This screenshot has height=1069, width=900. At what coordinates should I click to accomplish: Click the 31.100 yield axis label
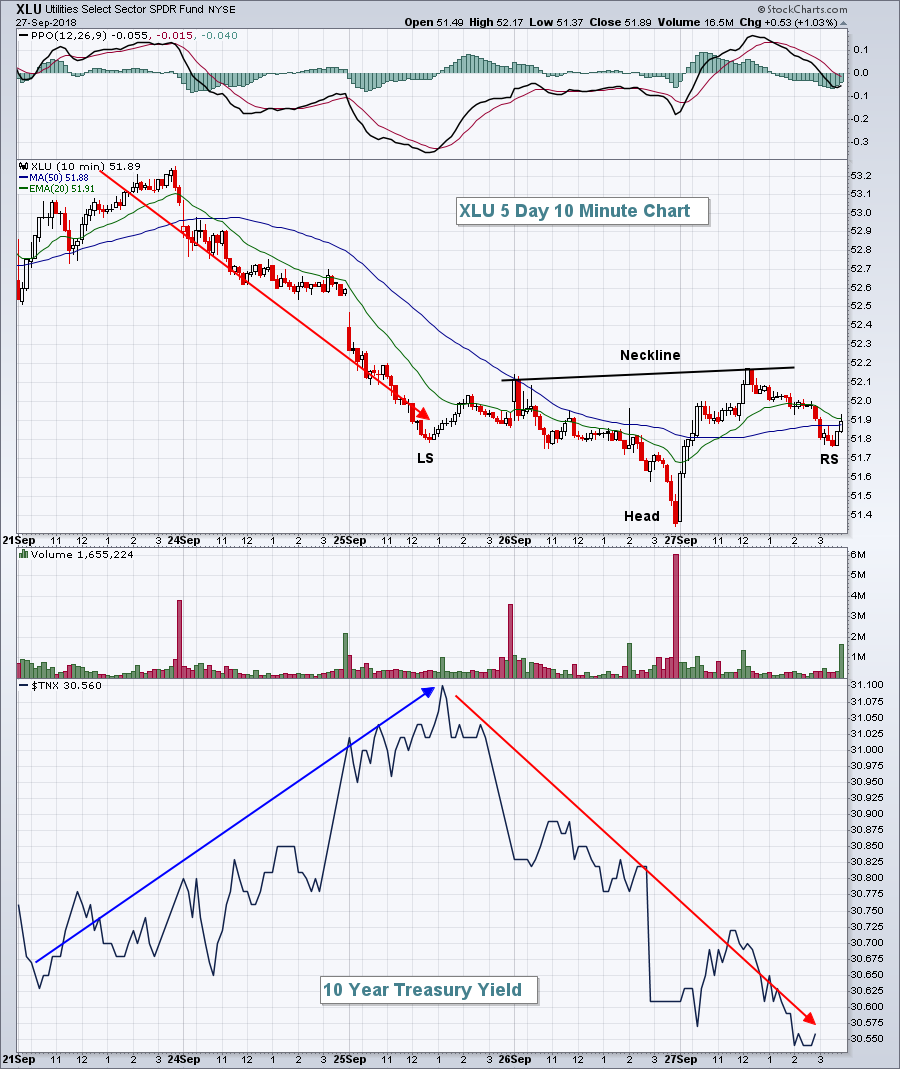tap(867, 684)
